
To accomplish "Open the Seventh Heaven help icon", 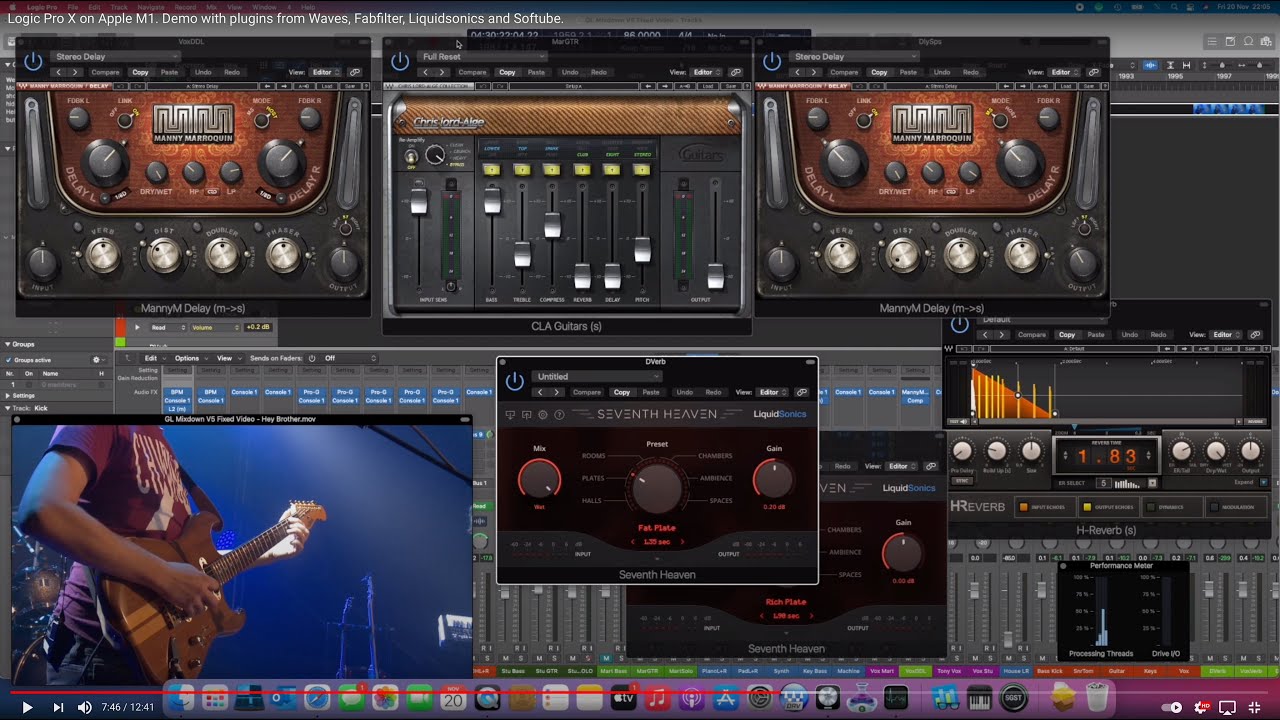I will pyautogui.click(x=559, y=414).
